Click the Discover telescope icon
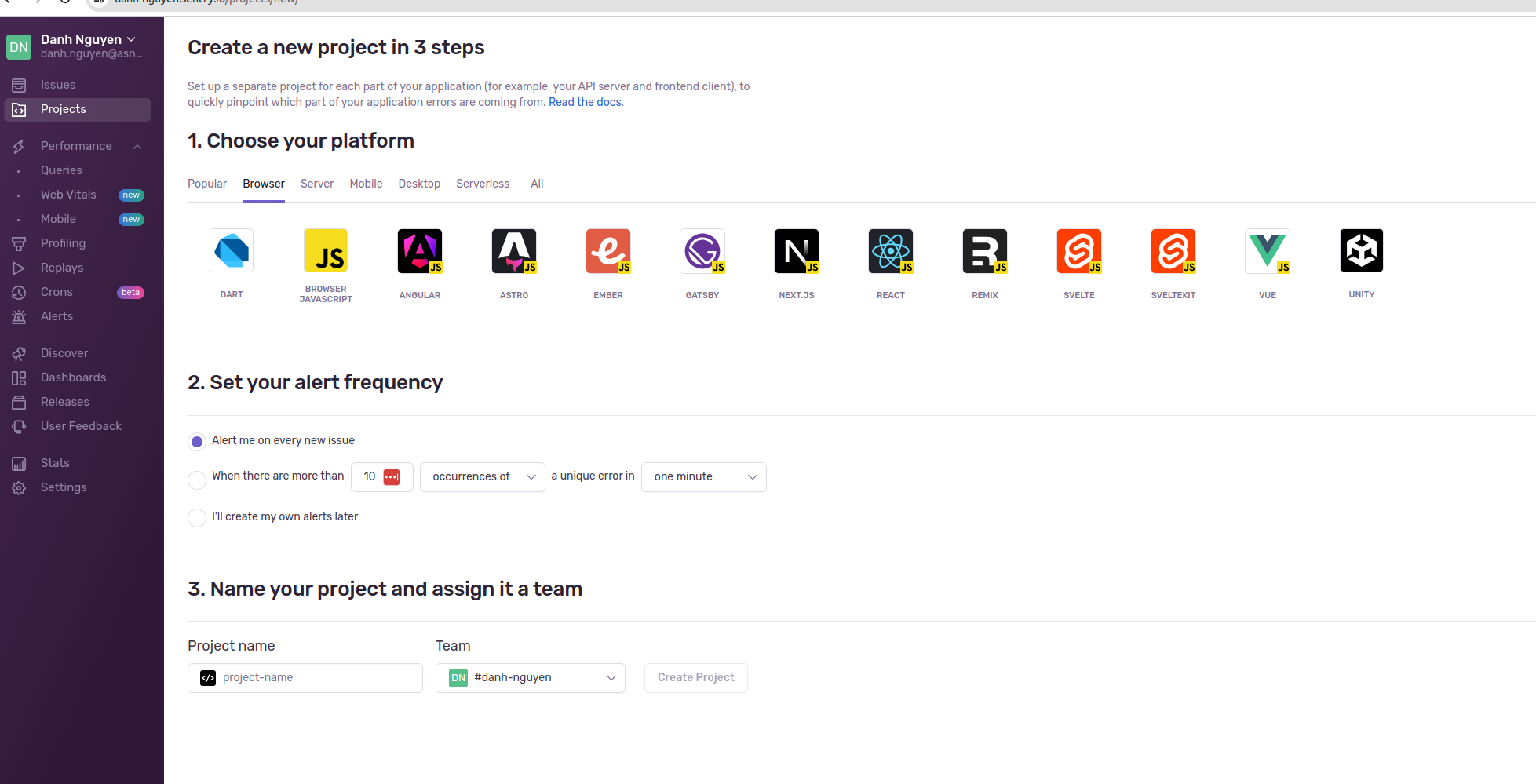Image resolution: width=1536 pixels, height=784 pixels. 19,354
